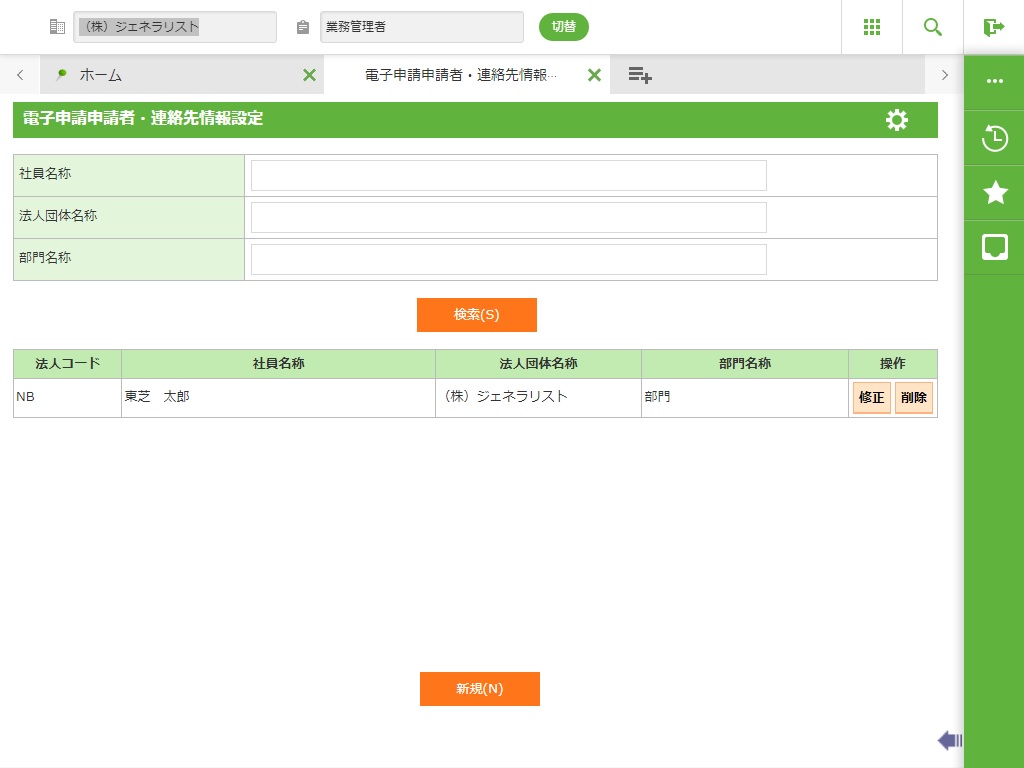This screenshot has height=768, width=1024.
Task: Click the add new tab icon
Action: pos(640,75)
